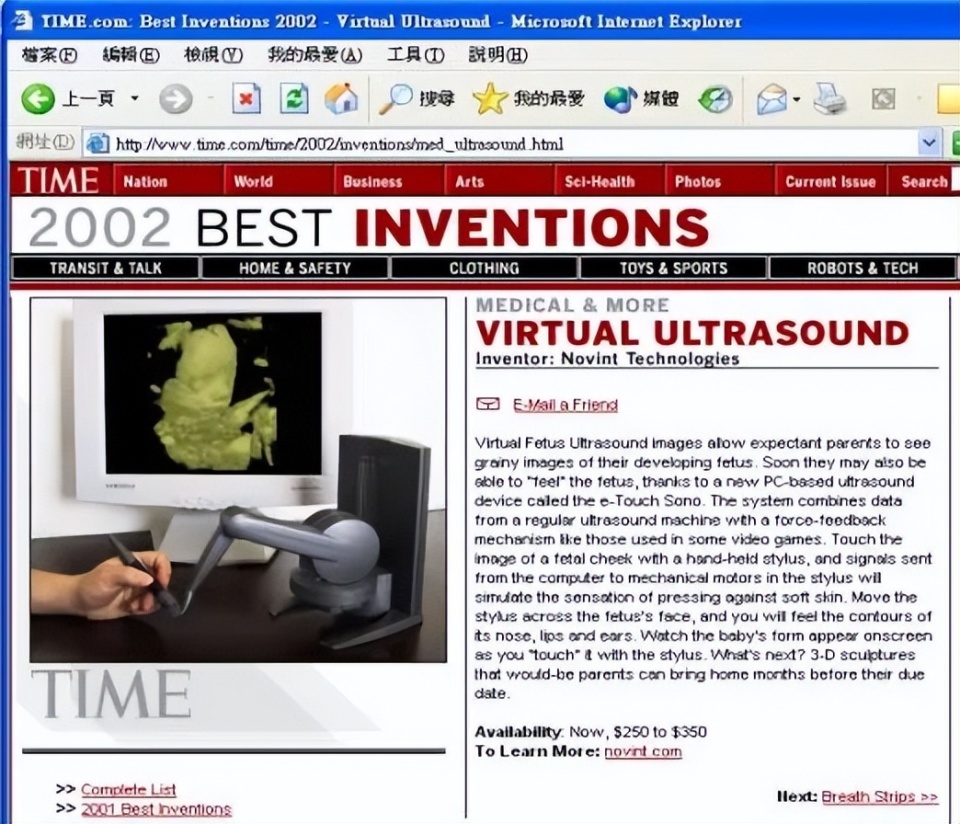Open the Complete List link

pos(128,790)
